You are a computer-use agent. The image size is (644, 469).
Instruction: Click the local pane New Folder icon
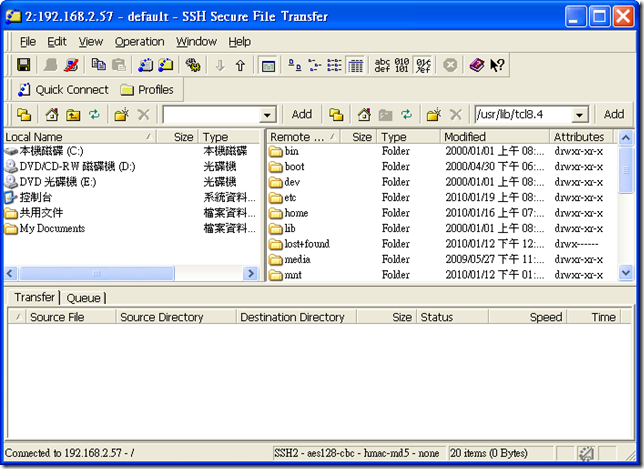(121, 115)
